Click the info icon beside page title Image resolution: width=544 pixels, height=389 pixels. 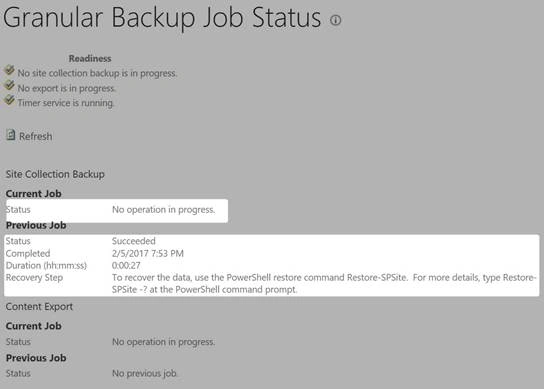335,20
